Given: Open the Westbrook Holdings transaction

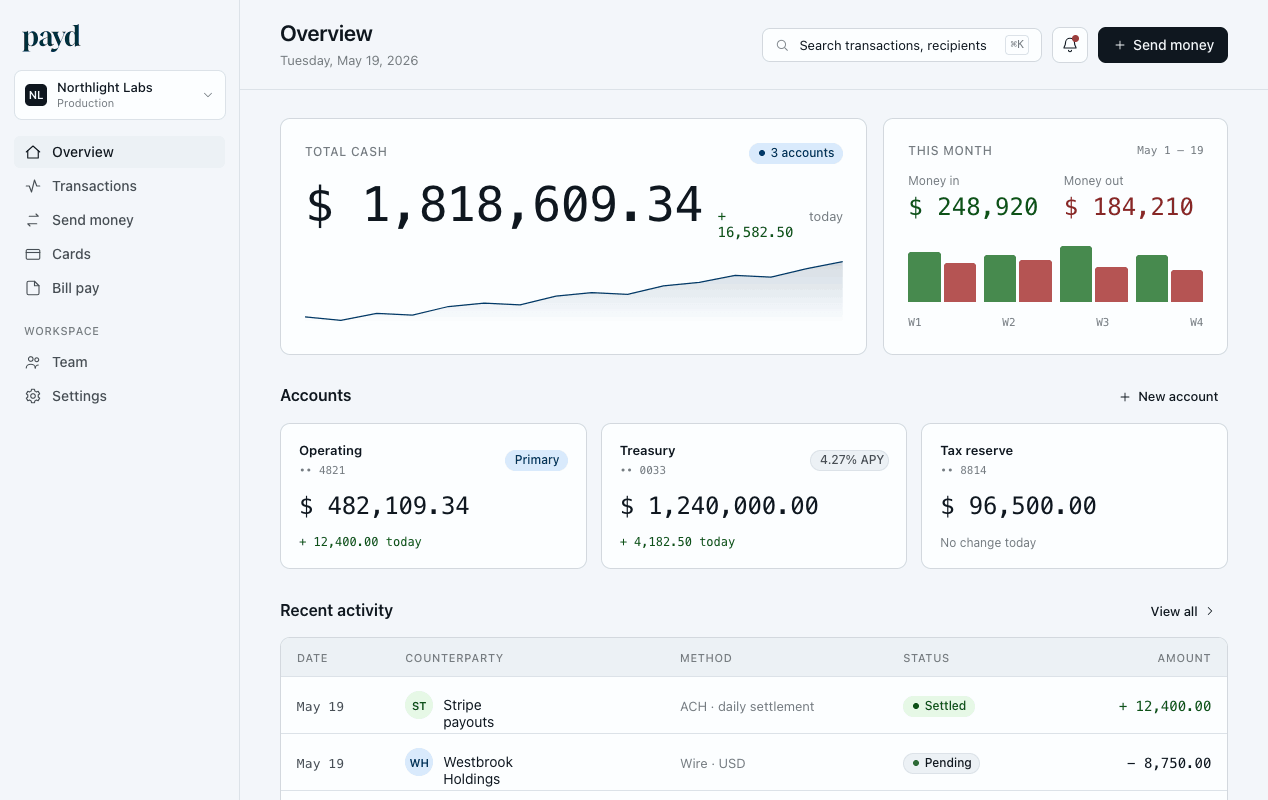Looking at the screenshot, I should tap(753, 763).
